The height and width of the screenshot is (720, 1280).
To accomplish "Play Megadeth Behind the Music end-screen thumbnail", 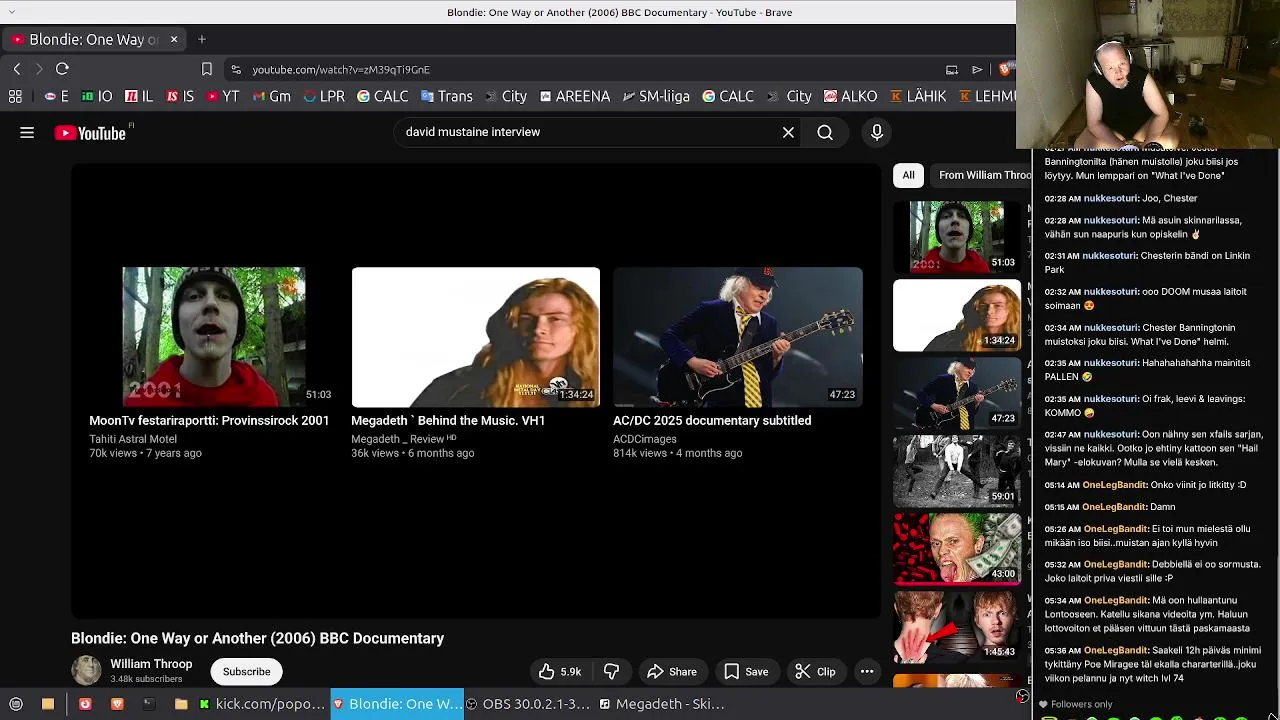I will [476, 336].
